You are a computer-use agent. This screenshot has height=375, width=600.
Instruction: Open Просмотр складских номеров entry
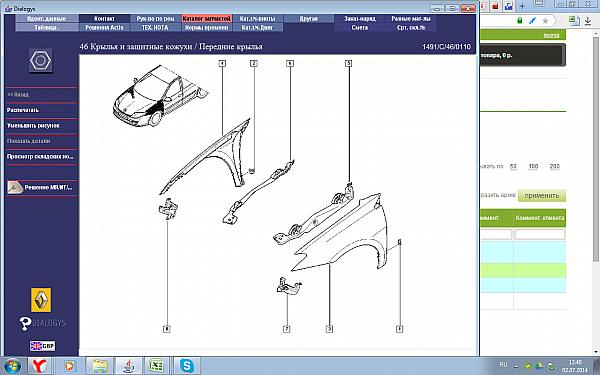(x=40, y=157)
